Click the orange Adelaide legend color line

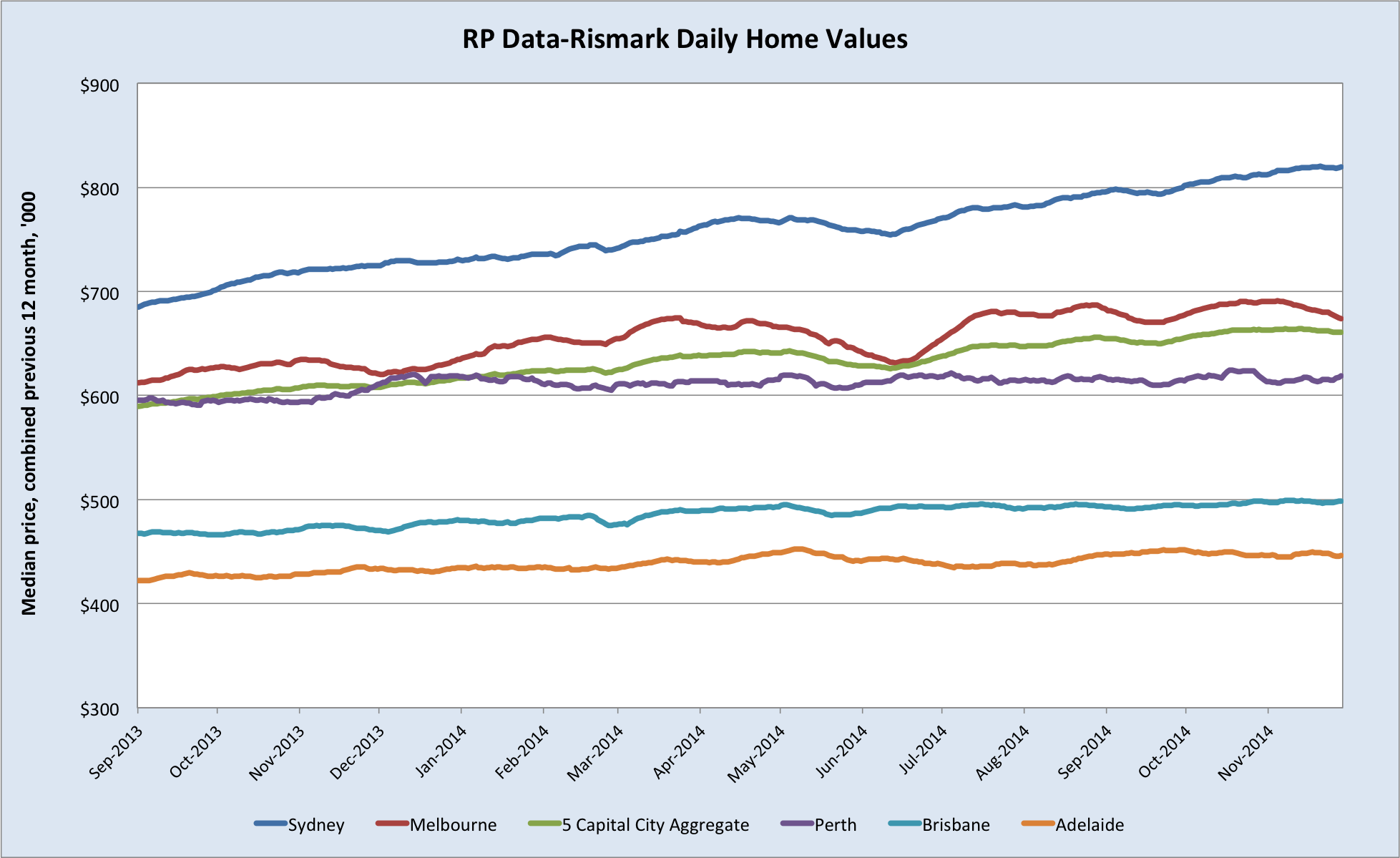1038,824
